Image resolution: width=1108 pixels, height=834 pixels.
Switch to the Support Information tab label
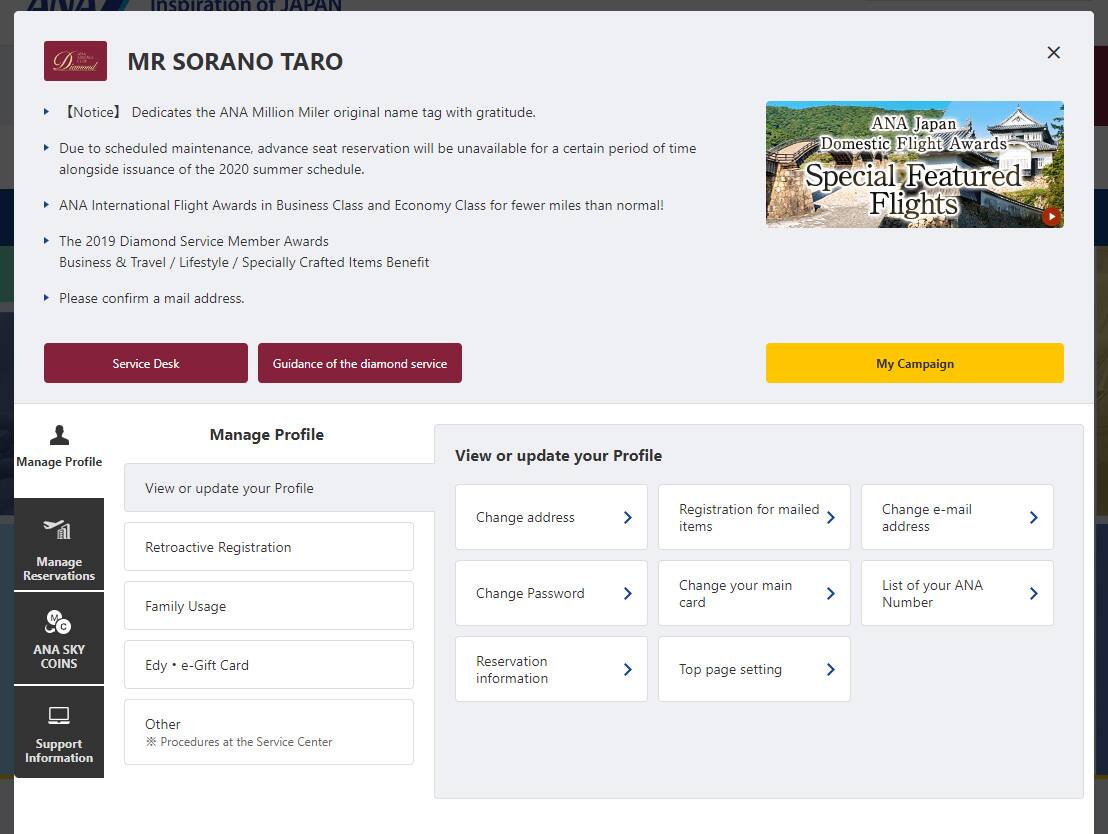(59, 751)
